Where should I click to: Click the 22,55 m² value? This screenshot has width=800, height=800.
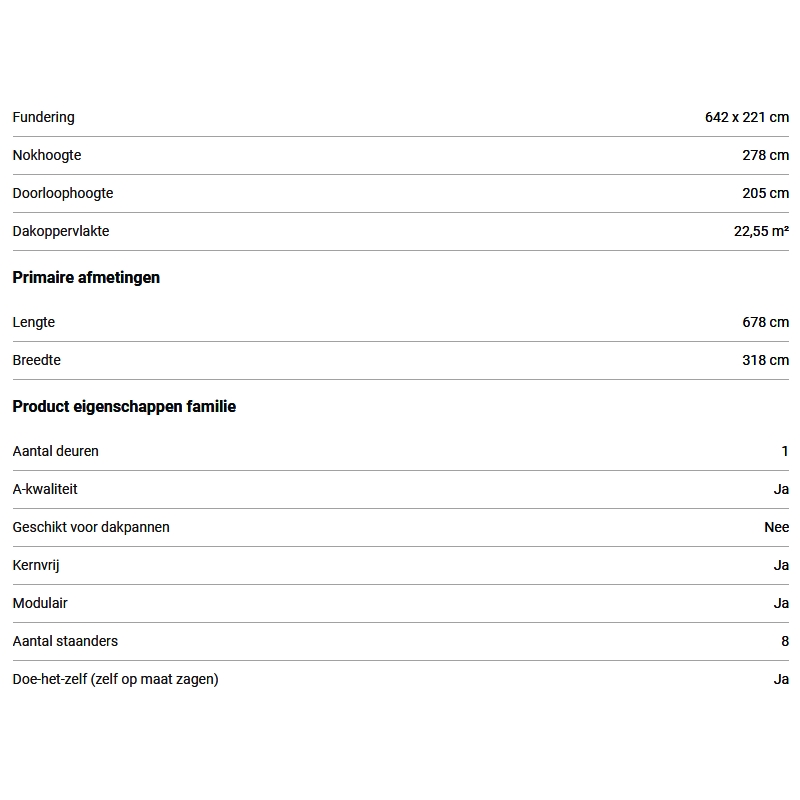pos(761,231)
